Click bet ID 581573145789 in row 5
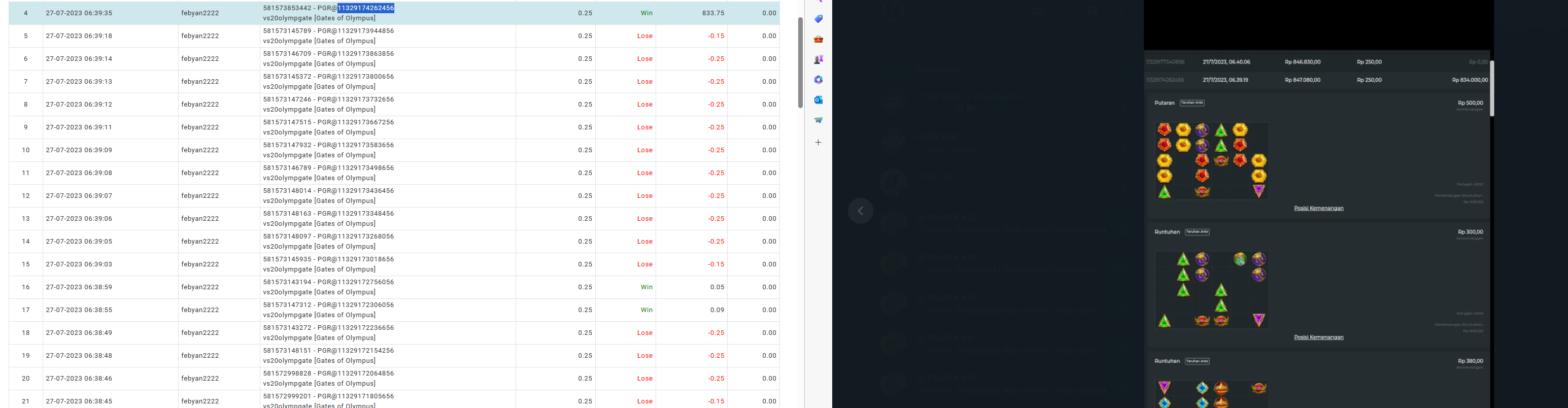The width and height of the screenshot is (1568, 408). (x=287, y=30)
